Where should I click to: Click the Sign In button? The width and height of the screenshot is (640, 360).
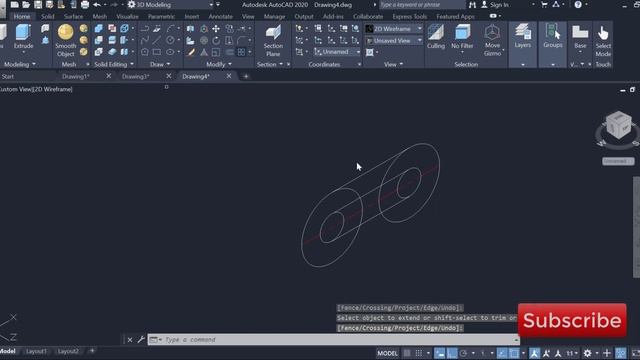[x=495, y=5]
